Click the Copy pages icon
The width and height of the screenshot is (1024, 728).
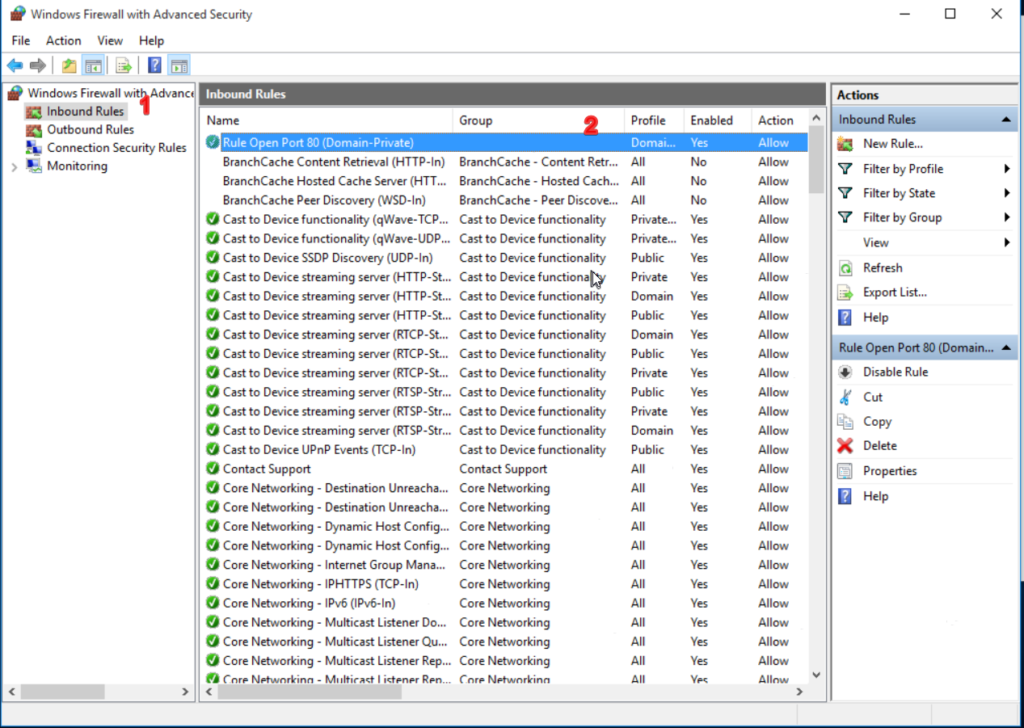pos(845,422)
